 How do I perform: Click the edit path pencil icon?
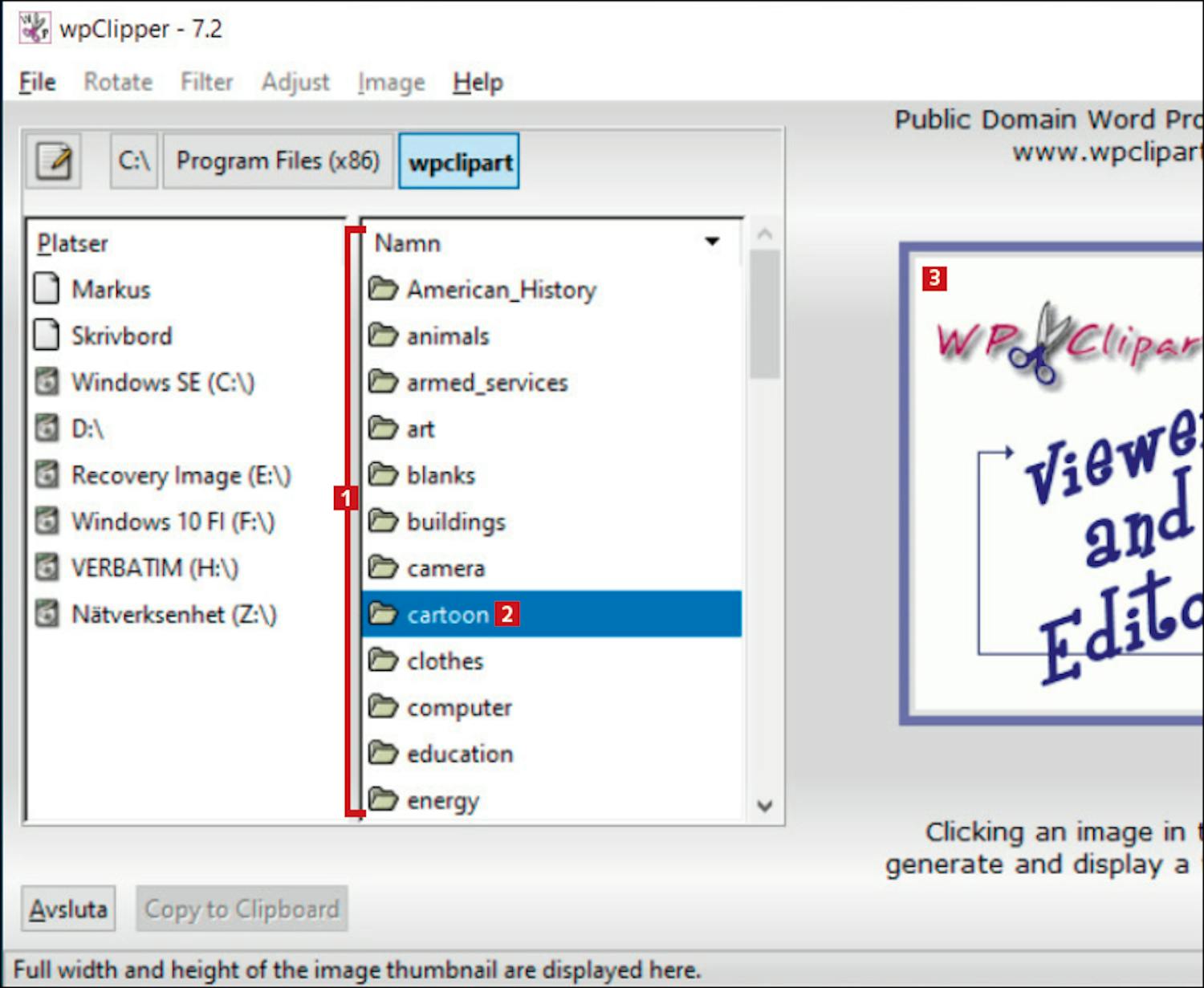[53, 161]
